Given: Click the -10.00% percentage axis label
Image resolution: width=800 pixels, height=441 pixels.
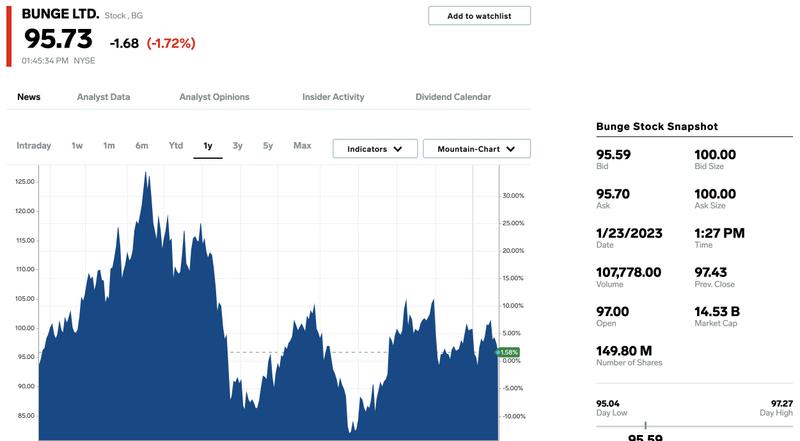Looking at the screenshot, I should tap(513, 416).
